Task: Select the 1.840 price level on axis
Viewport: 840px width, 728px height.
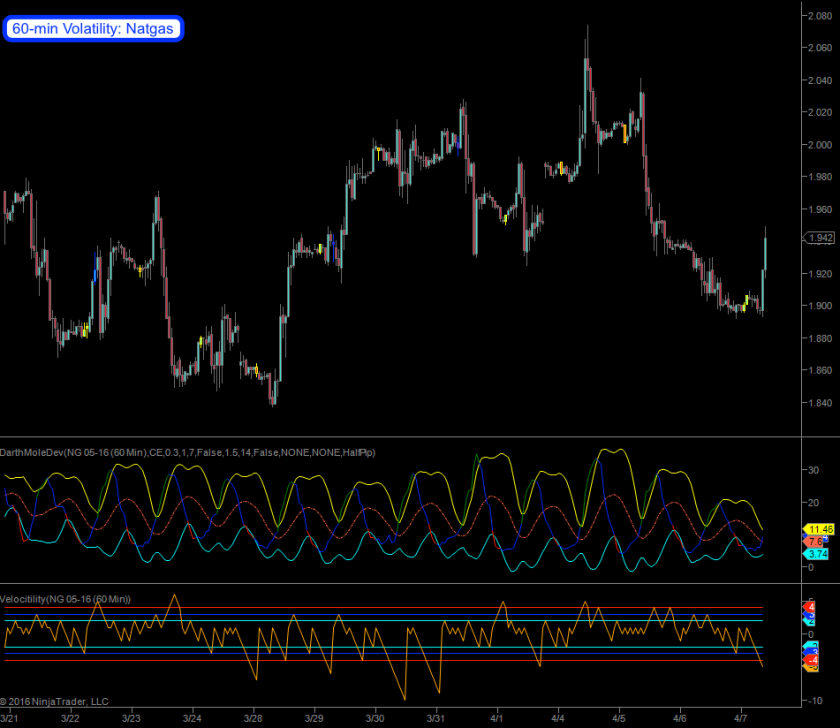Action: click(x=819, y=403)
